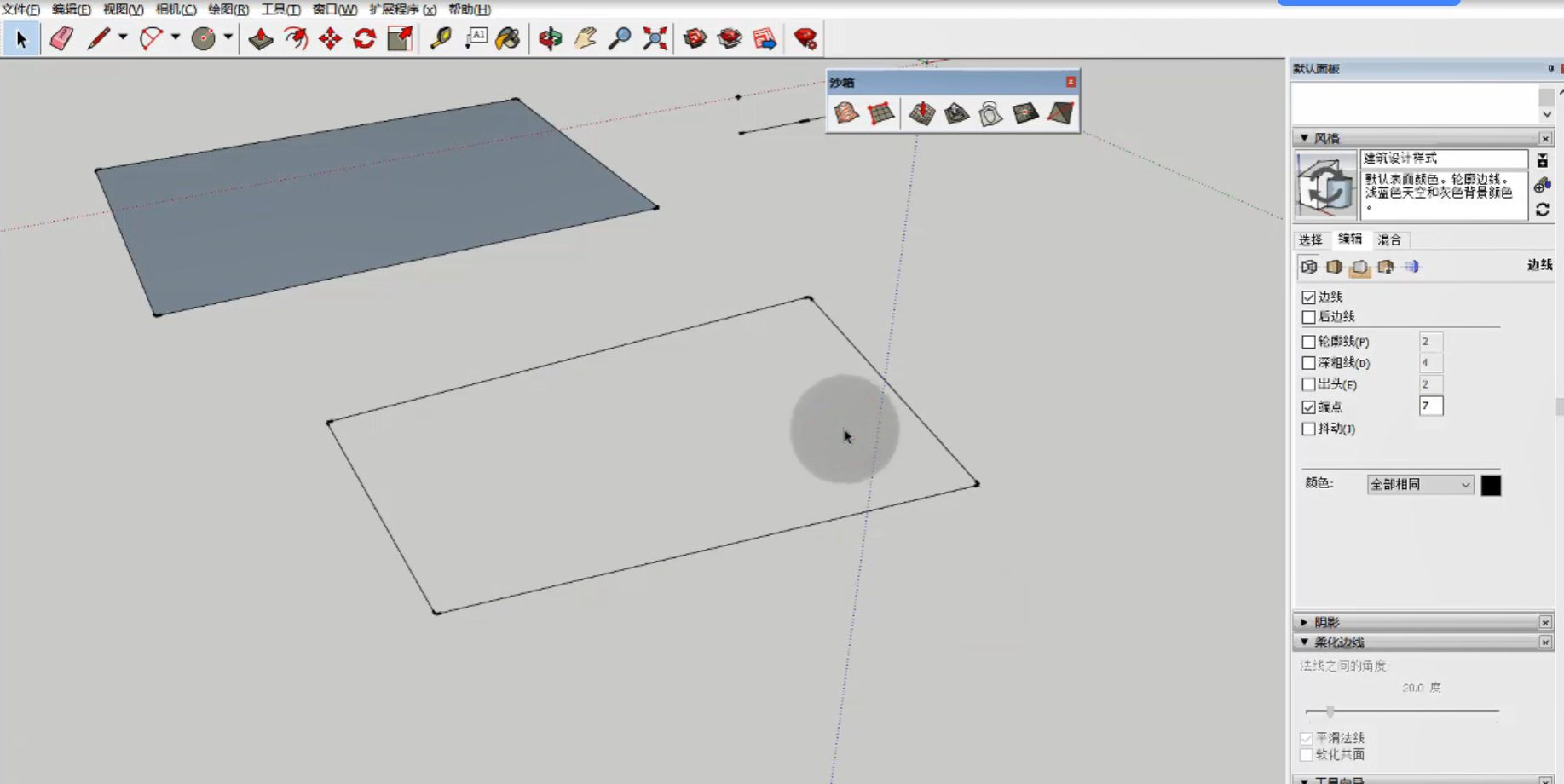Enable the 后边线 back edges checkbox
This screenshot has height=784, width=1564.
pos(1308,317)
